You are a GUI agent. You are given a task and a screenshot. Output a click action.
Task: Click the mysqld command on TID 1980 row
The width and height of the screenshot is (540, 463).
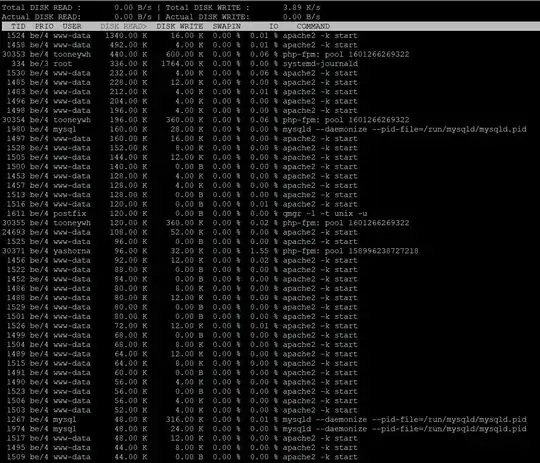click(405, 129)
